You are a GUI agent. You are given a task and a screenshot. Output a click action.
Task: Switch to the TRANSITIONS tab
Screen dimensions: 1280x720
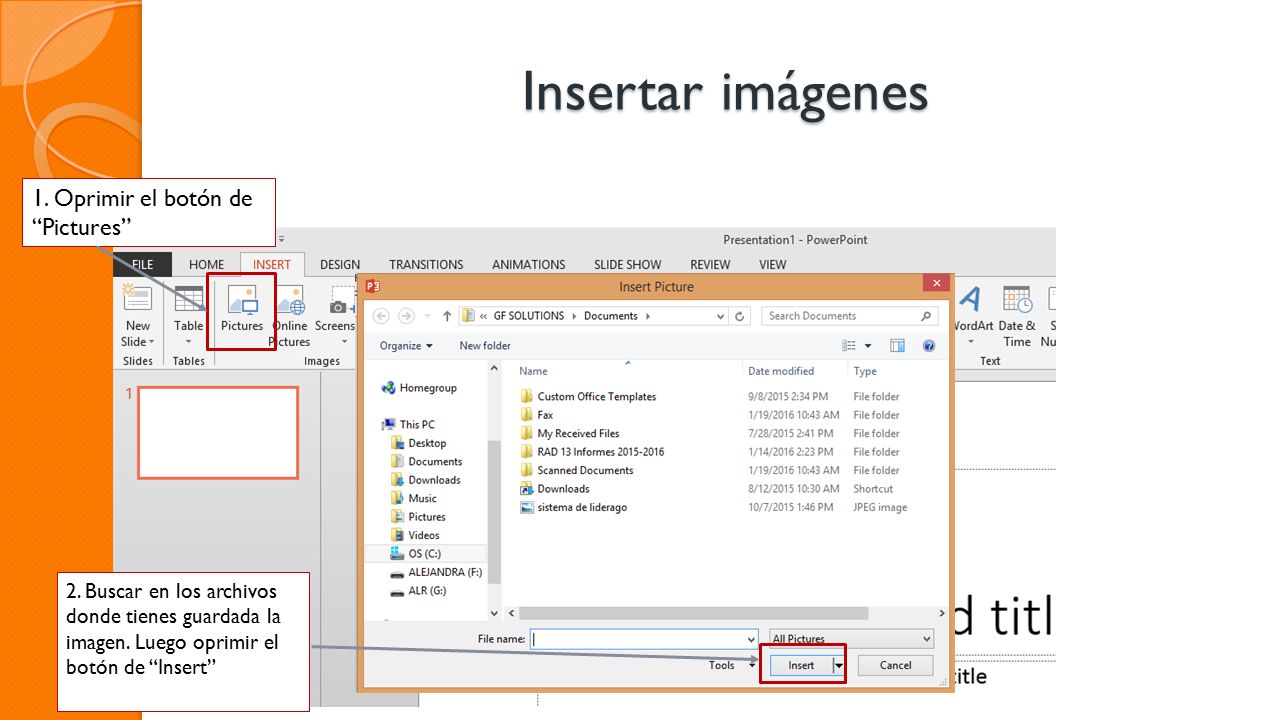426,265
